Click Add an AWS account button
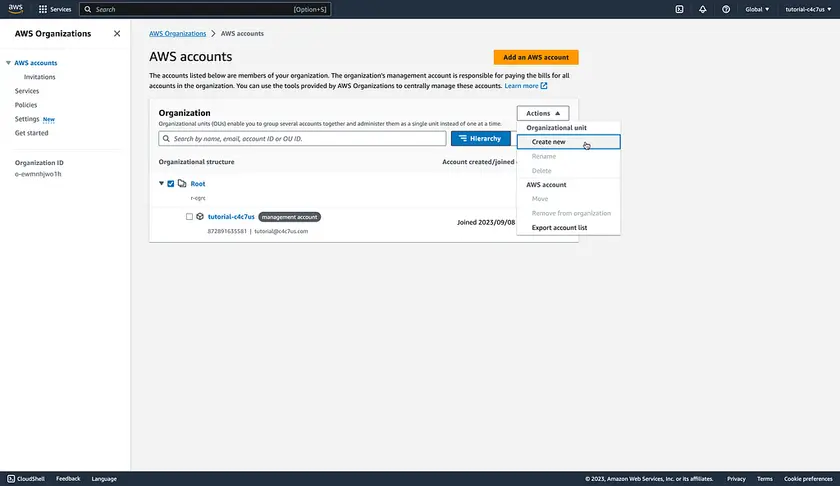 click(x=536, y=57)
